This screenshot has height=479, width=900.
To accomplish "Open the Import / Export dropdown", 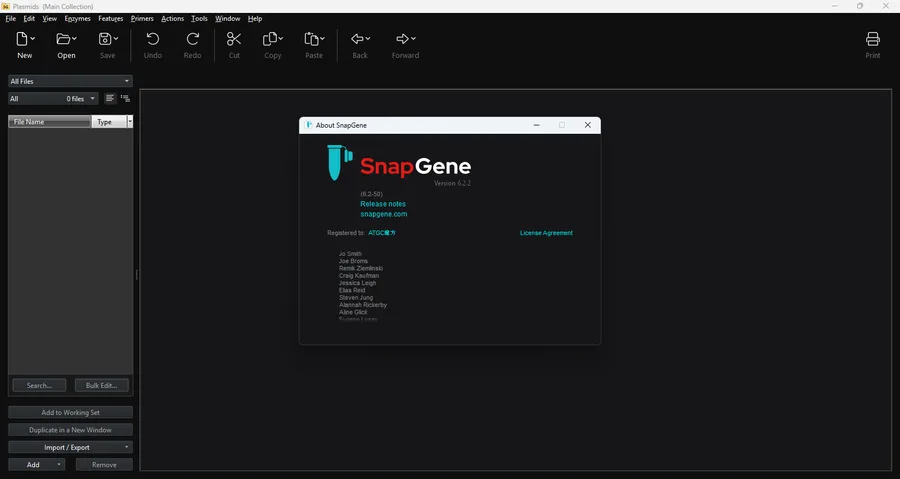I will point(70,447).
